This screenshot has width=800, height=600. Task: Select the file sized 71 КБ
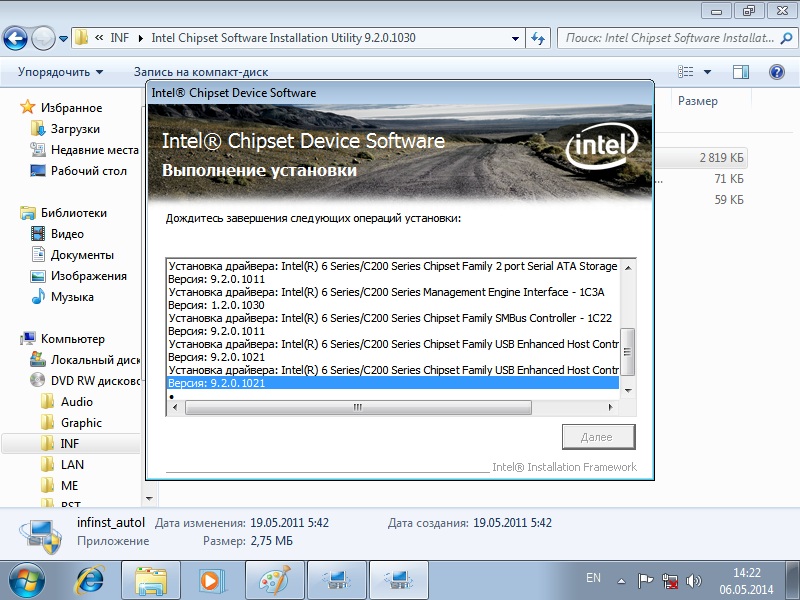[x=729, y=179]
